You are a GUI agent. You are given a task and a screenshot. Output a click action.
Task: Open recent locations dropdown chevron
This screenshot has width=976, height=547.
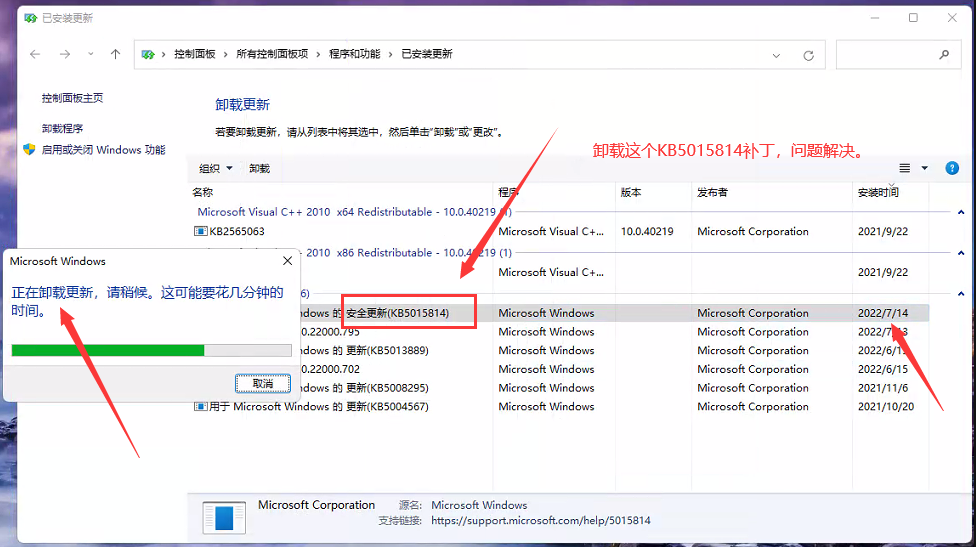91,54
